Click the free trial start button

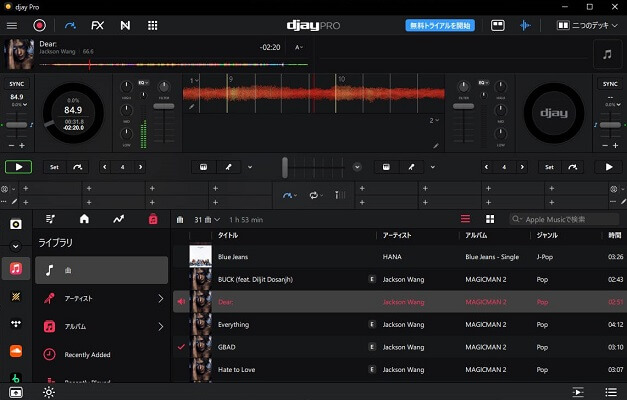click(x=440, y=26)
